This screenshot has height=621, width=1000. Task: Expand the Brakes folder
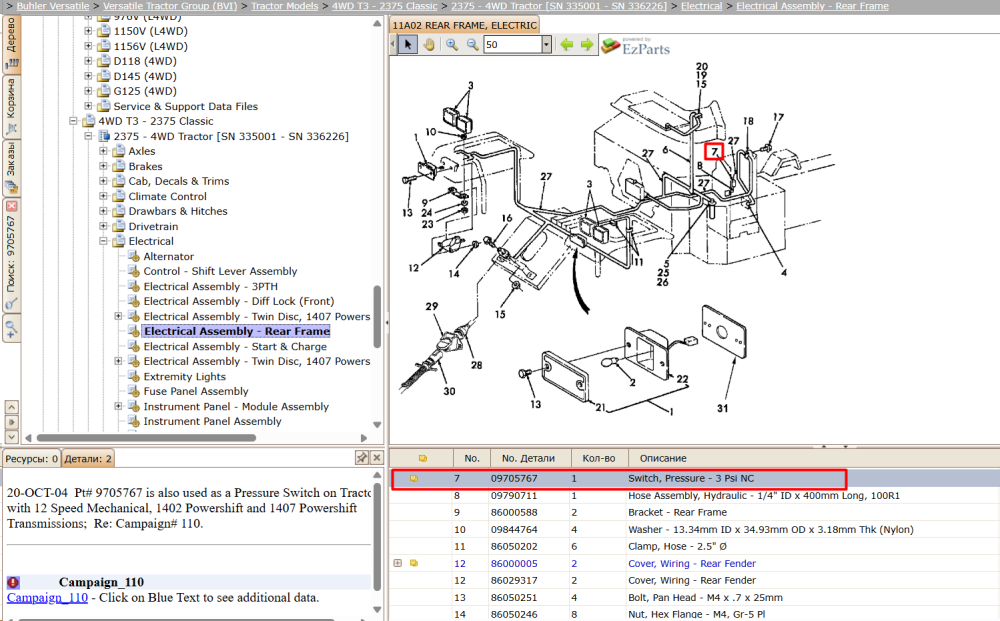[103, 166]
